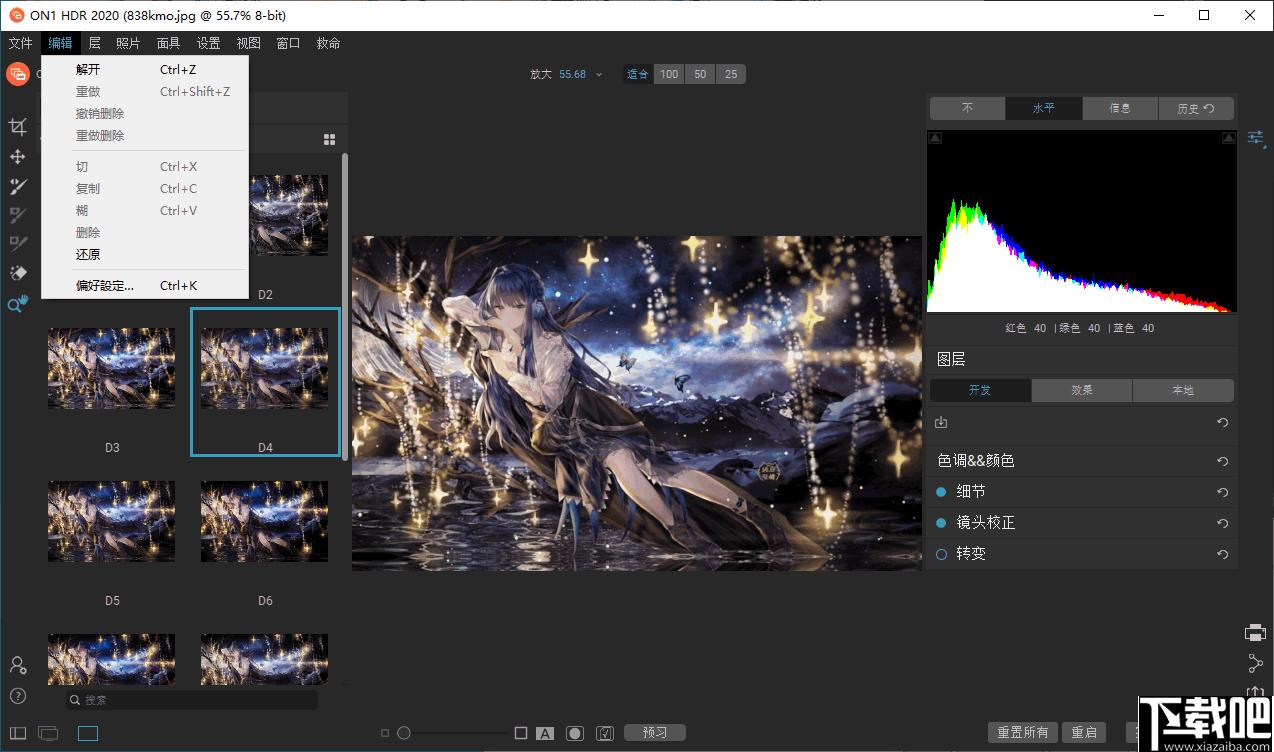The height and width of the screenshot is (752, 1274).
Task: Set zoom to 25
Action: point(731,74)
